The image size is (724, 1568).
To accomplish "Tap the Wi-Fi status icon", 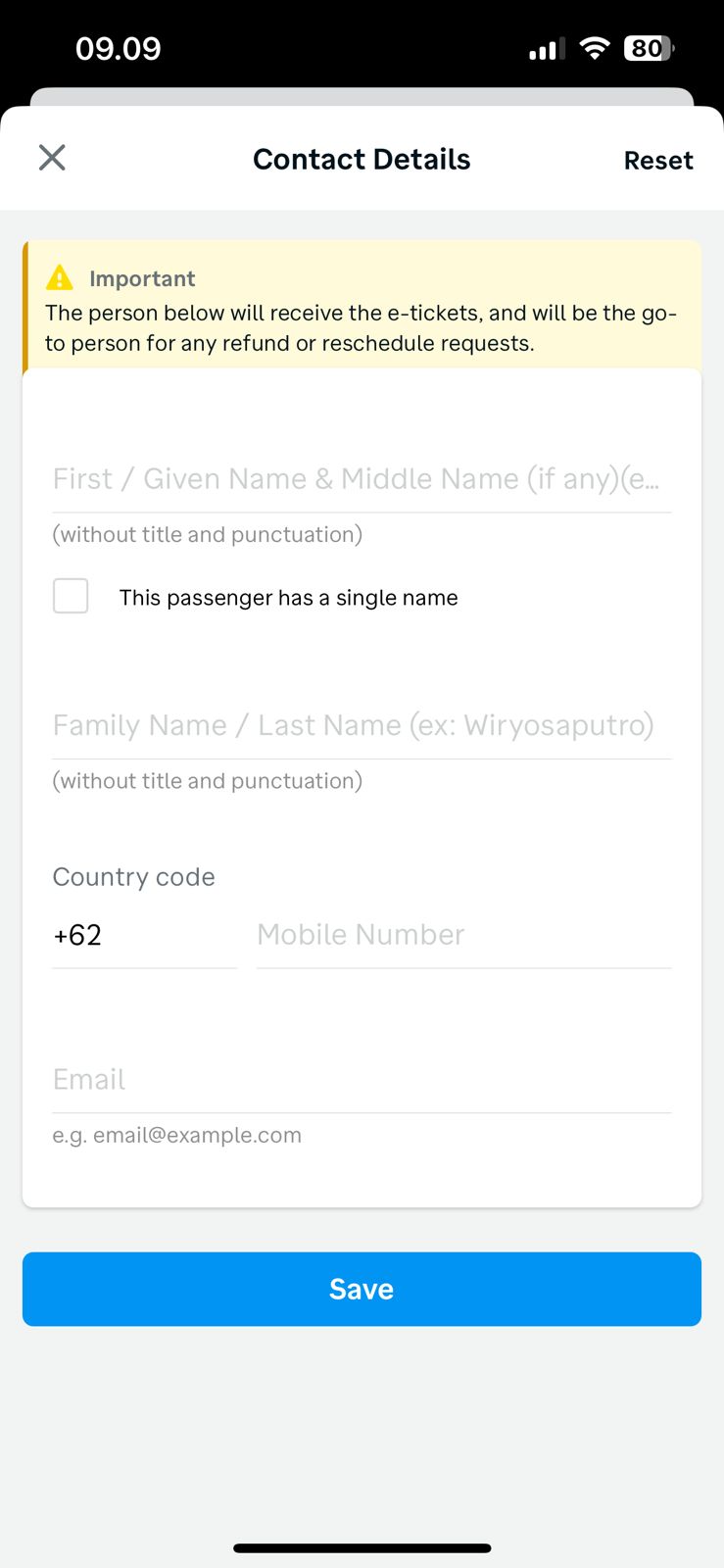I will (594, 48).
